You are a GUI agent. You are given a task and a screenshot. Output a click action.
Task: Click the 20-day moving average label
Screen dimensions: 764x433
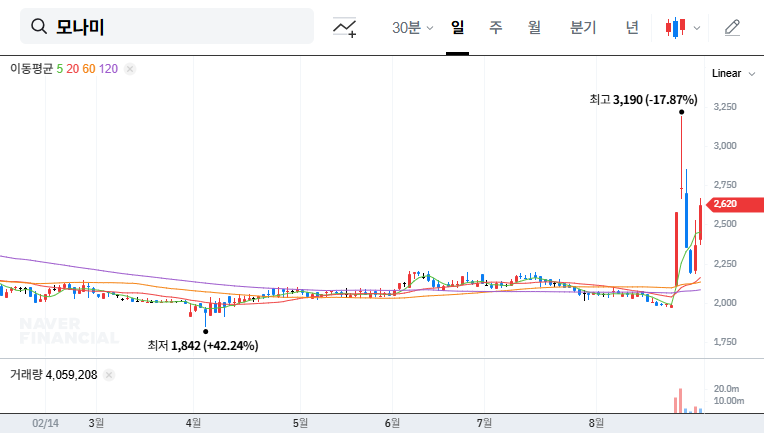[x=73, y=69]
